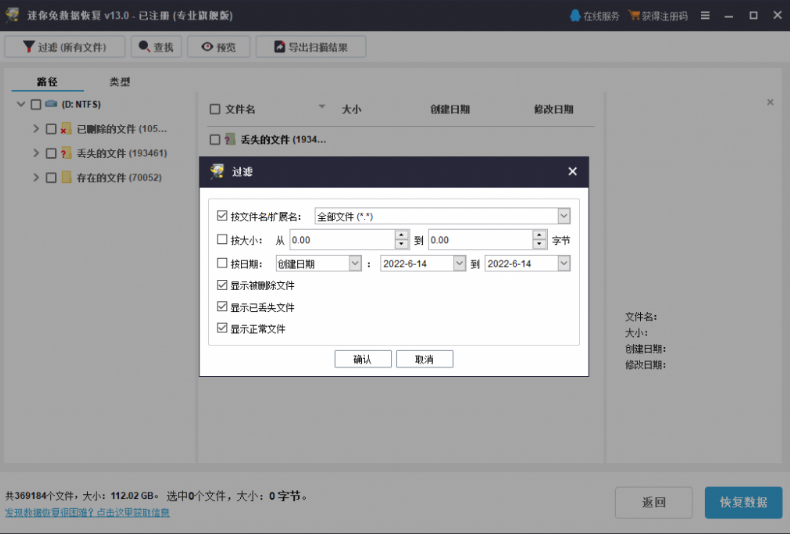The width and height of the screenshot is (790, 536).
Task: Check the lost files (193461) tree checkbox
Action: click(51, 153)
